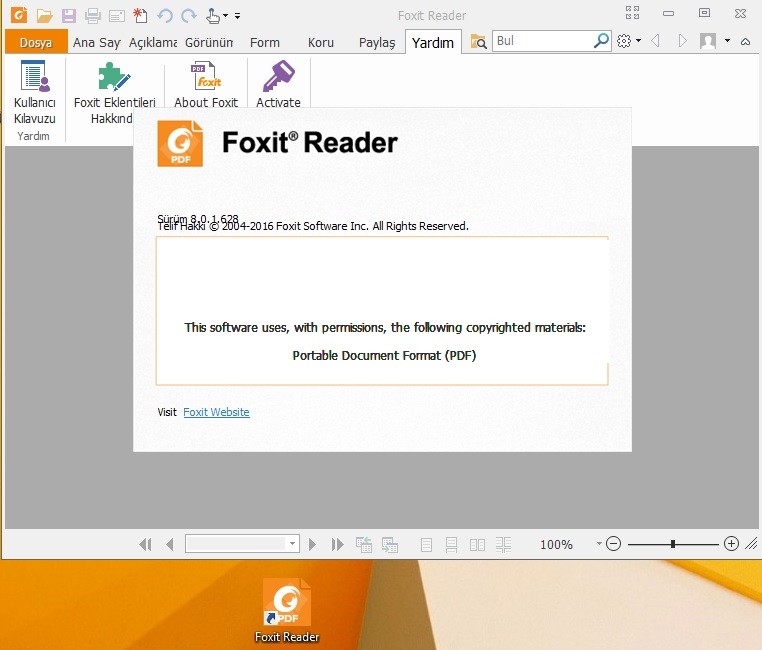Zoom in with plus button
762x650 pixels.
pyautogui.click(x=731, y=544)
